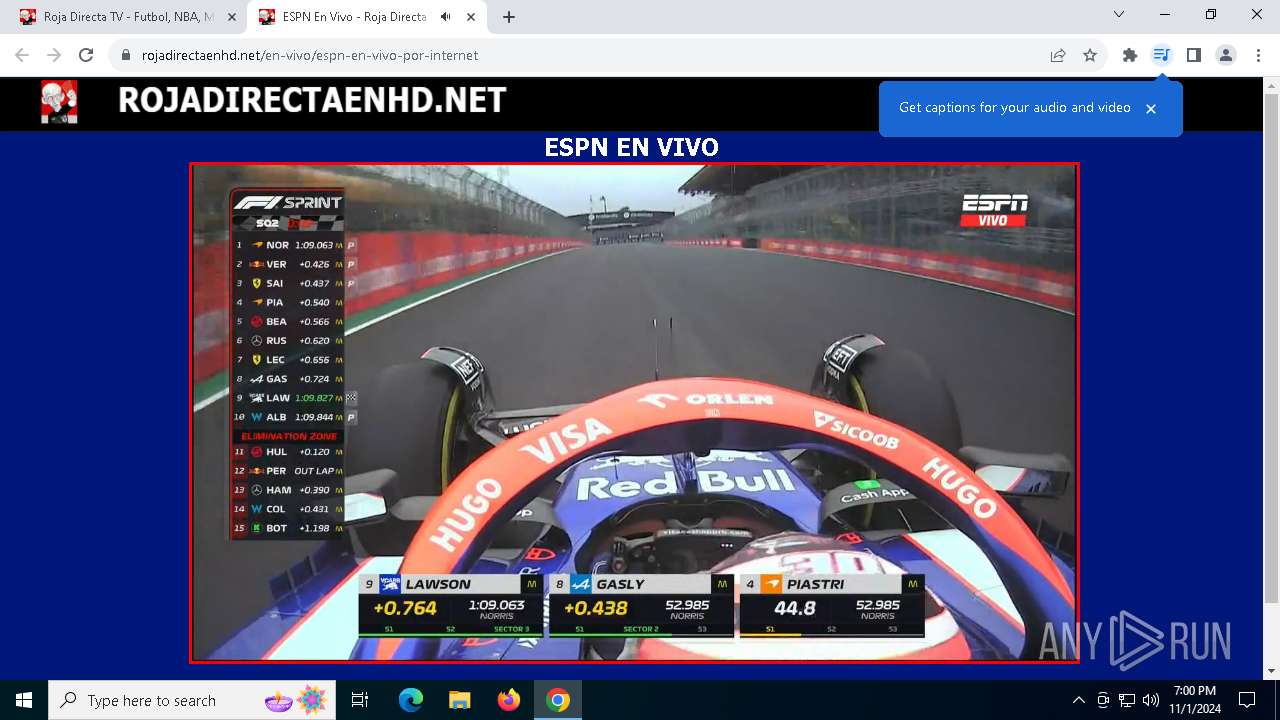Toggle the browser side panel icon

pyautogui.click(x=1193, y=56)
